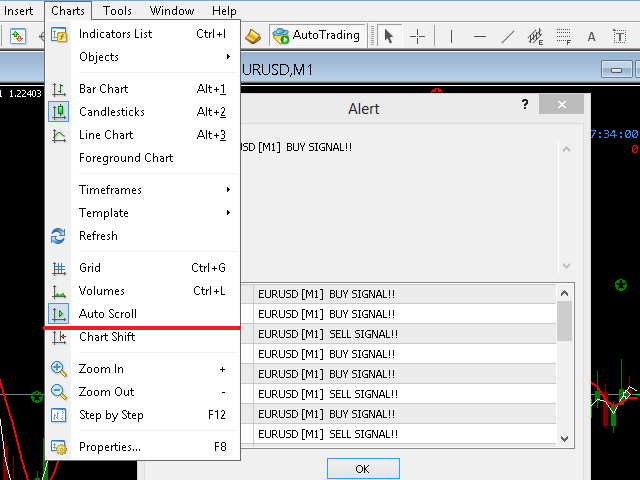Select the crosshair tool
640x480 pixels.
coord(417,36)
